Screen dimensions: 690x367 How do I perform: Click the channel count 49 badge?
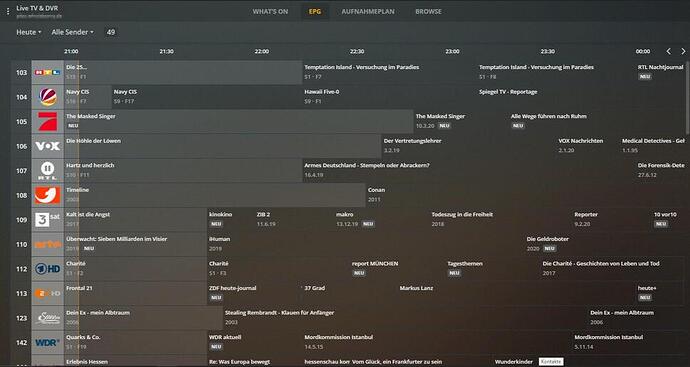(111, 32)
